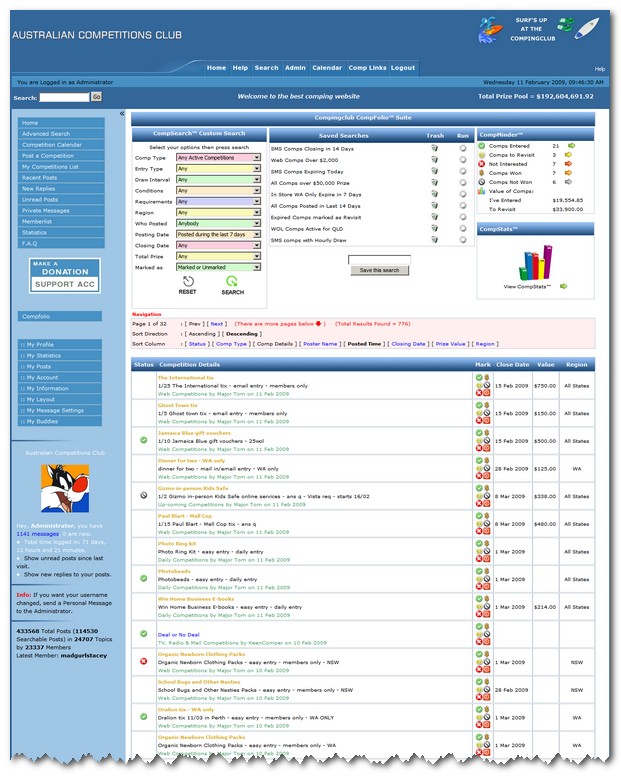Image resolution: width=621 pixels, height=781 pixels.
Task: Trash 'All Comps Posted in Last 14 Days'
Action: [435, 205]
